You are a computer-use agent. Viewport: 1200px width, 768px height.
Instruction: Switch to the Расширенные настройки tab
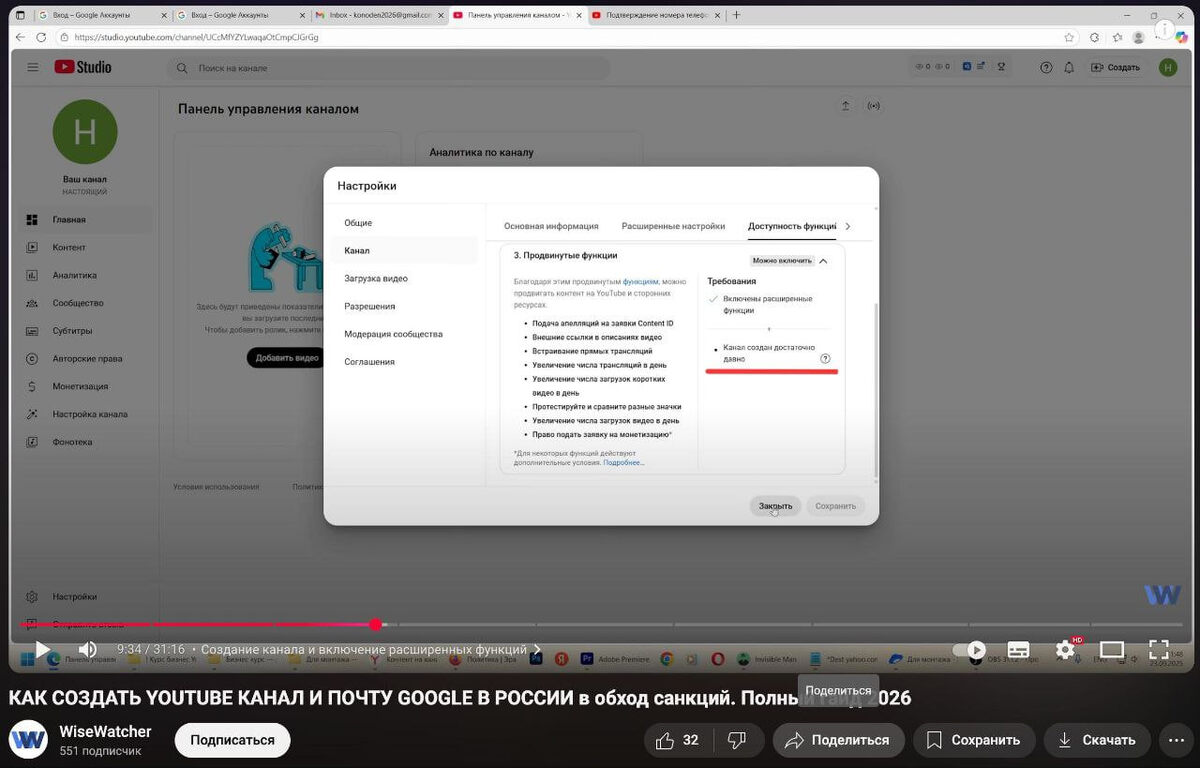(x=673, y=226)
